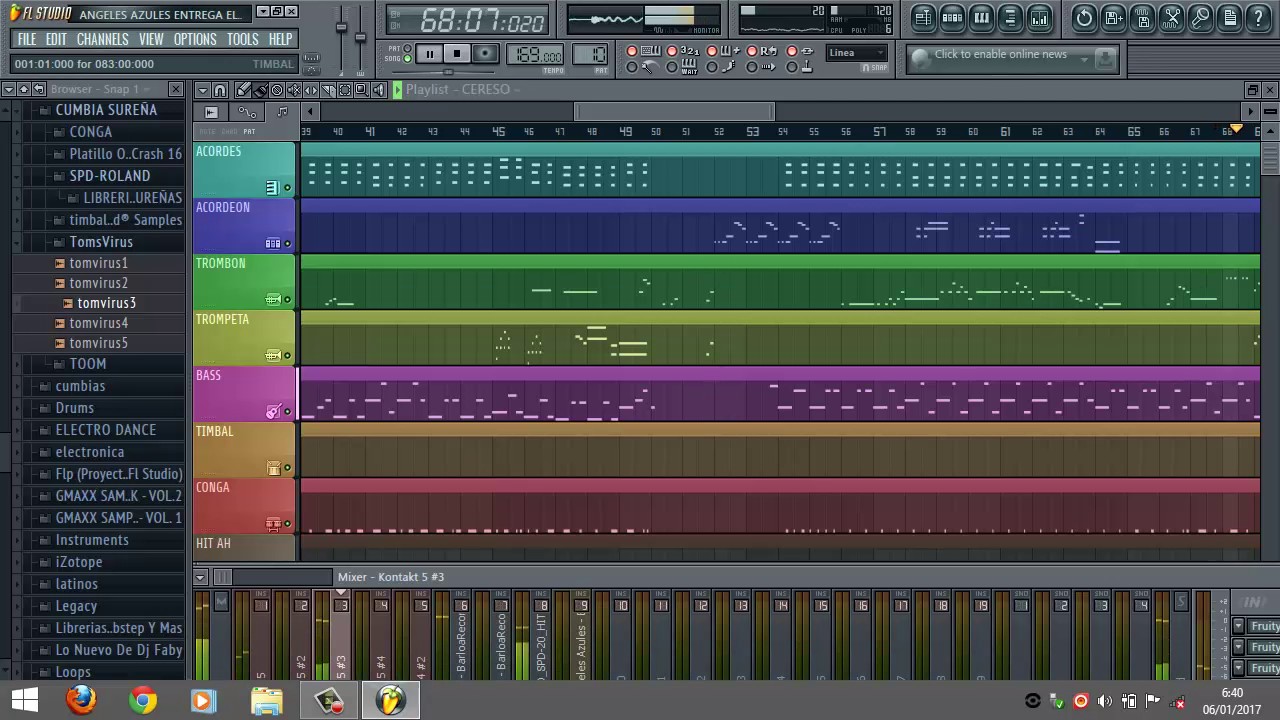Select the Delete tool in Playlist toolbar
1280x720 pixels.
click(277, 90)
